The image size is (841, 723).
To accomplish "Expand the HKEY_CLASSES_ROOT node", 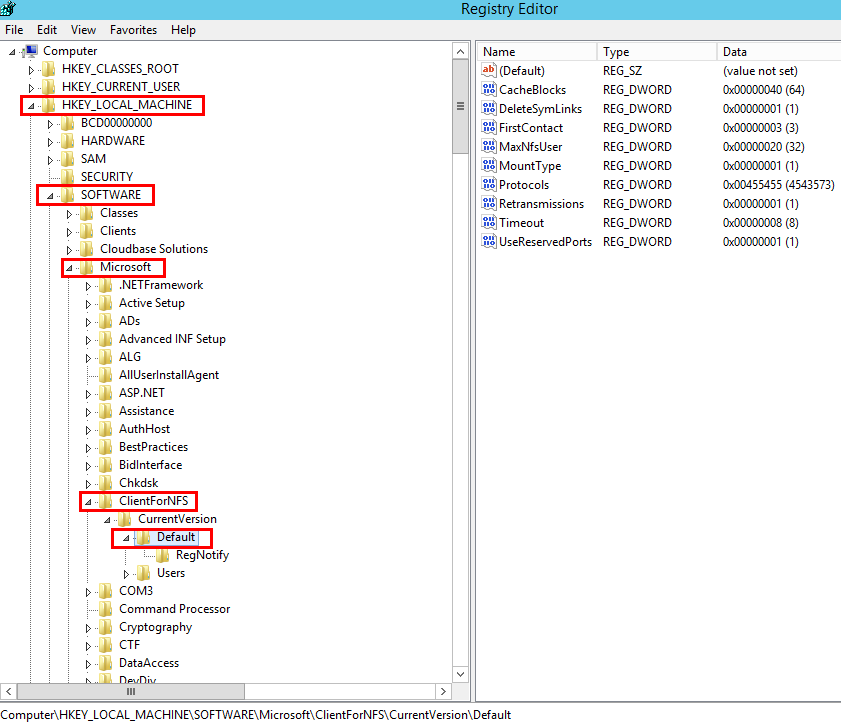I will click(31, 70).
